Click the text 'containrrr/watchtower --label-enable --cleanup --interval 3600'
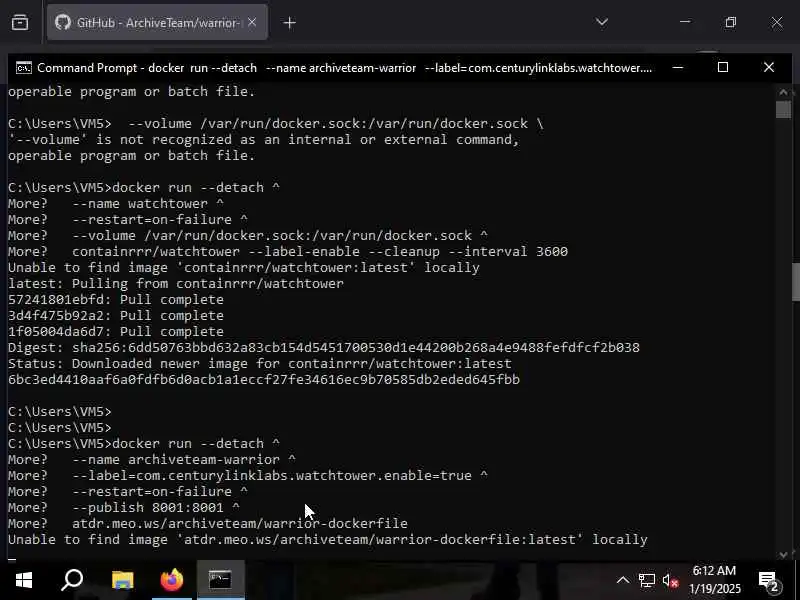800x600 pixels. tap(320, 252)
